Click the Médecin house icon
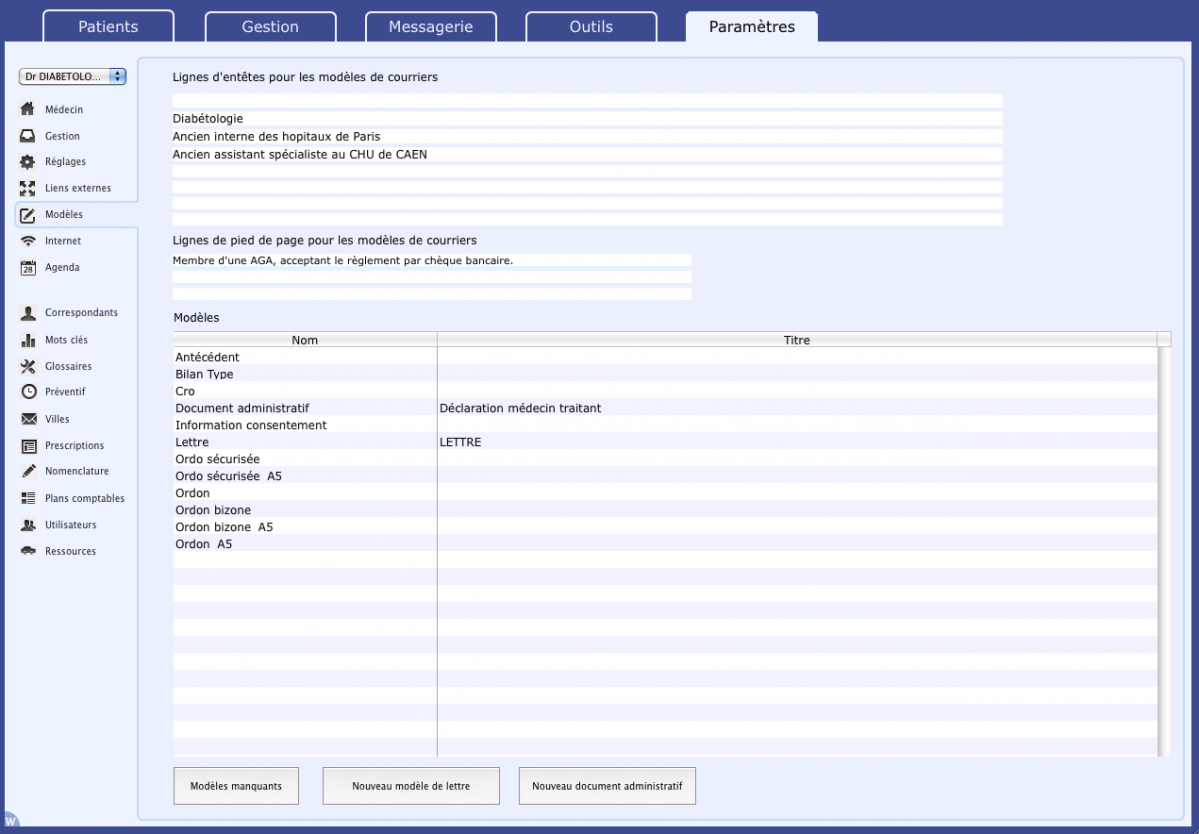 (x=28, y=109)
